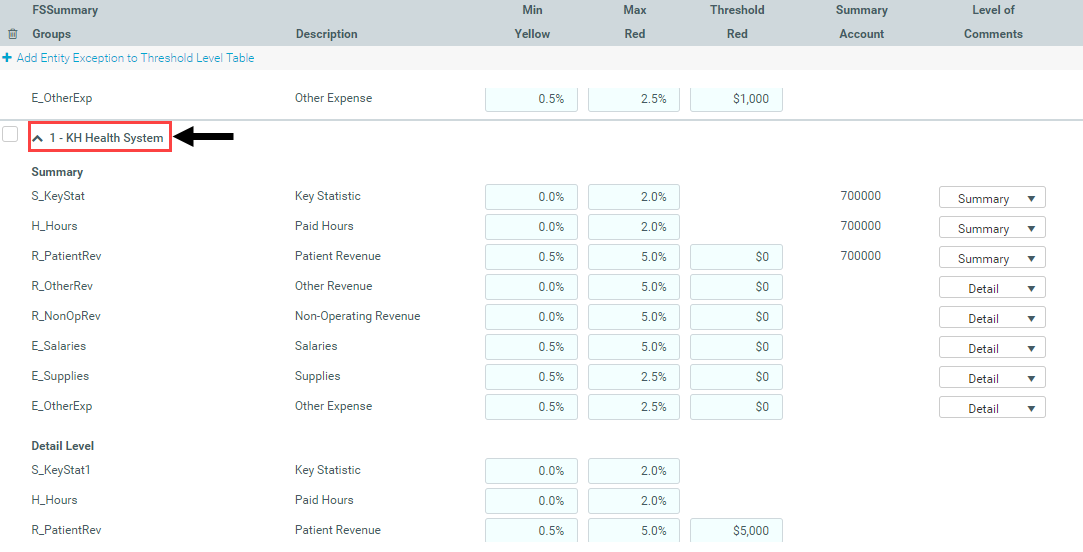This screenshot has width=1083, height=552.
Task: Click the Threshold Red field for E_Salaries
Action: coord(736,347)
